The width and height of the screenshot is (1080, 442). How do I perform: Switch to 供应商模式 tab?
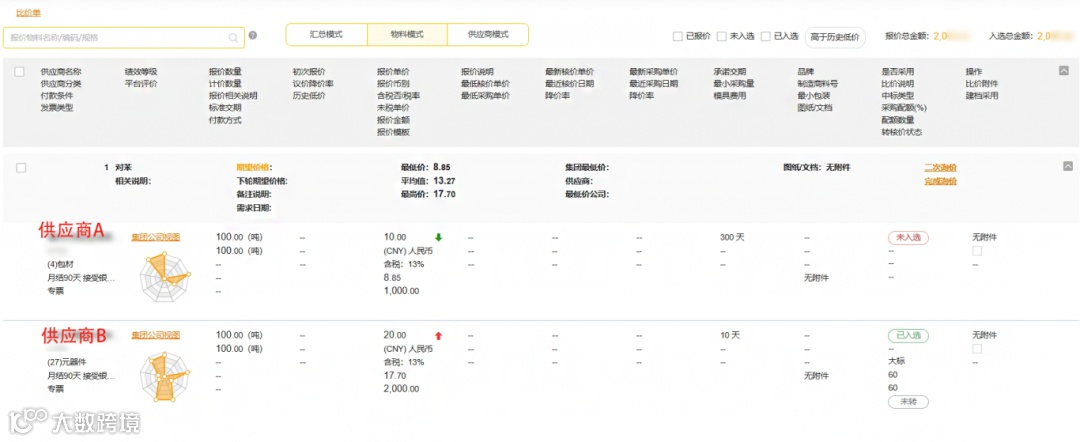[488, 34]
